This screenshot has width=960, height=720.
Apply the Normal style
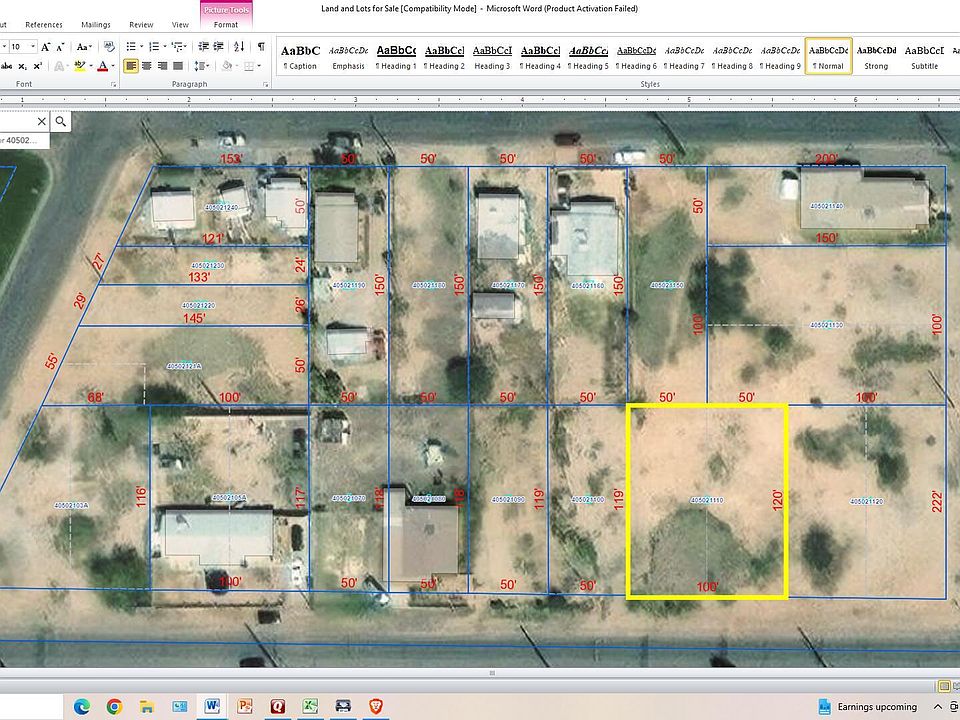pyautogui.click(x=828, y=57)
